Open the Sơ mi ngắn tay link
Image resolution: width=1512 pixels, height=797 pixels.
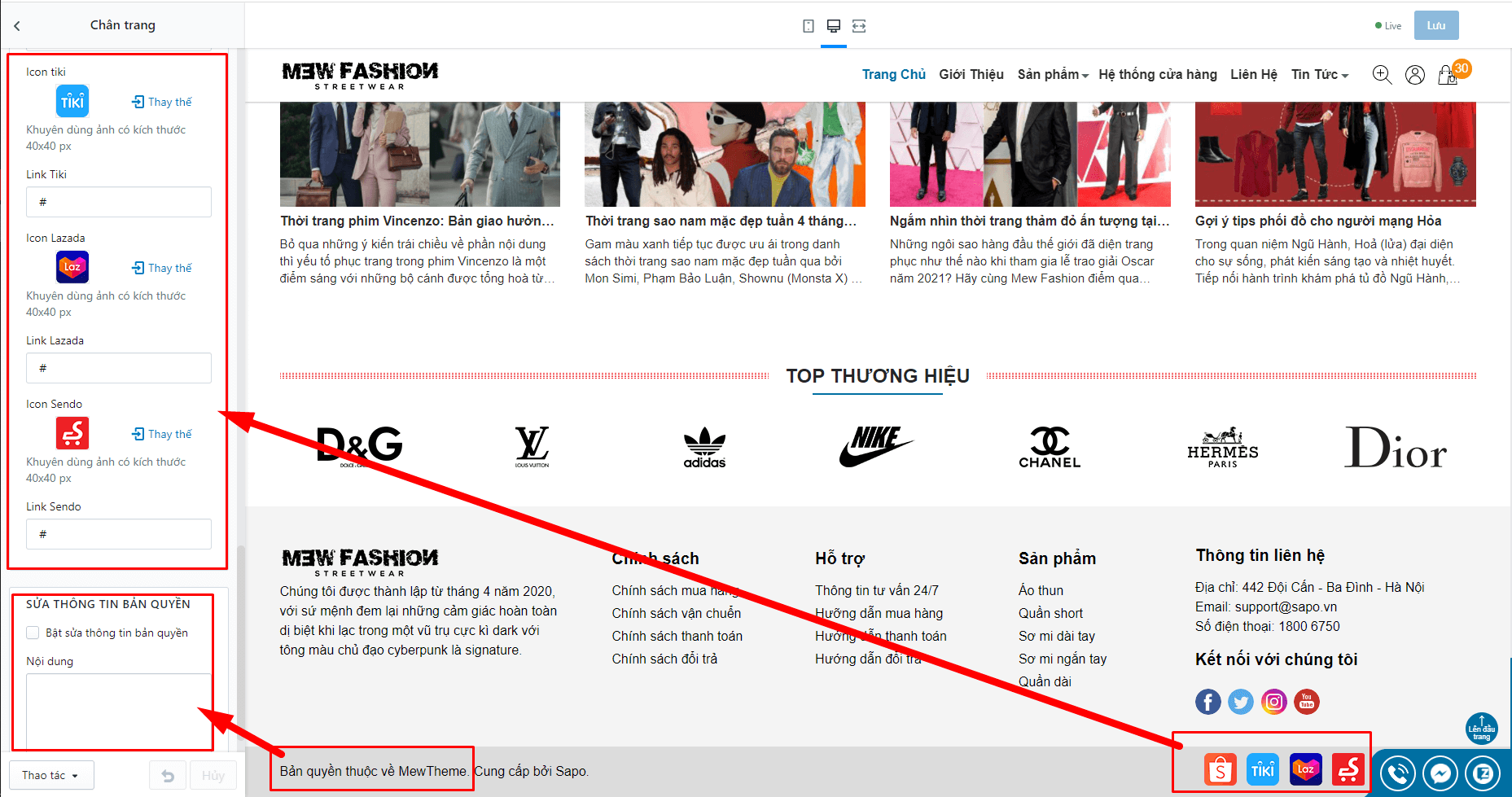point(1063,659)
